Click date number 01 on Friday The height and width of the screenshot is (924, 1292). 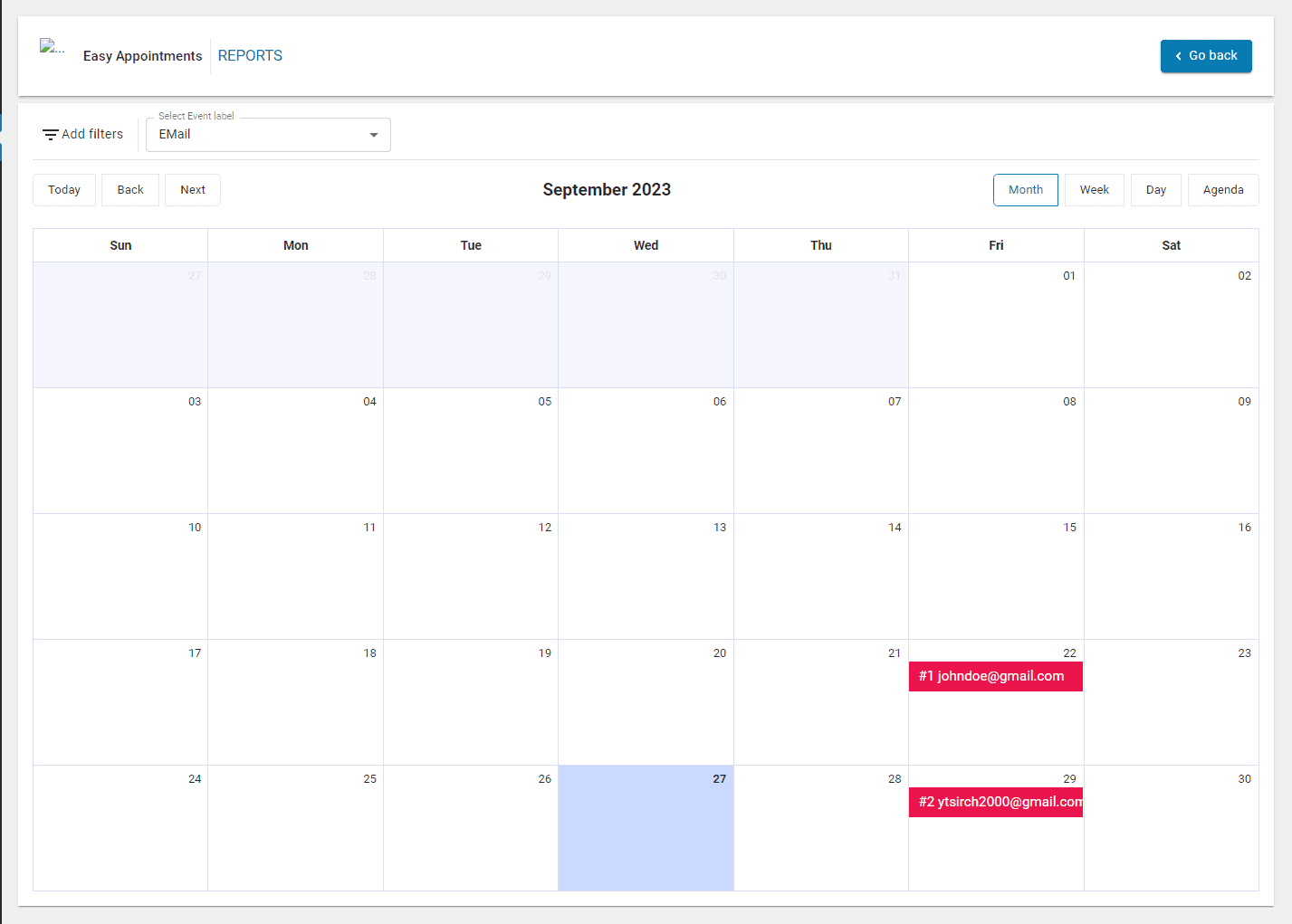1069,276
